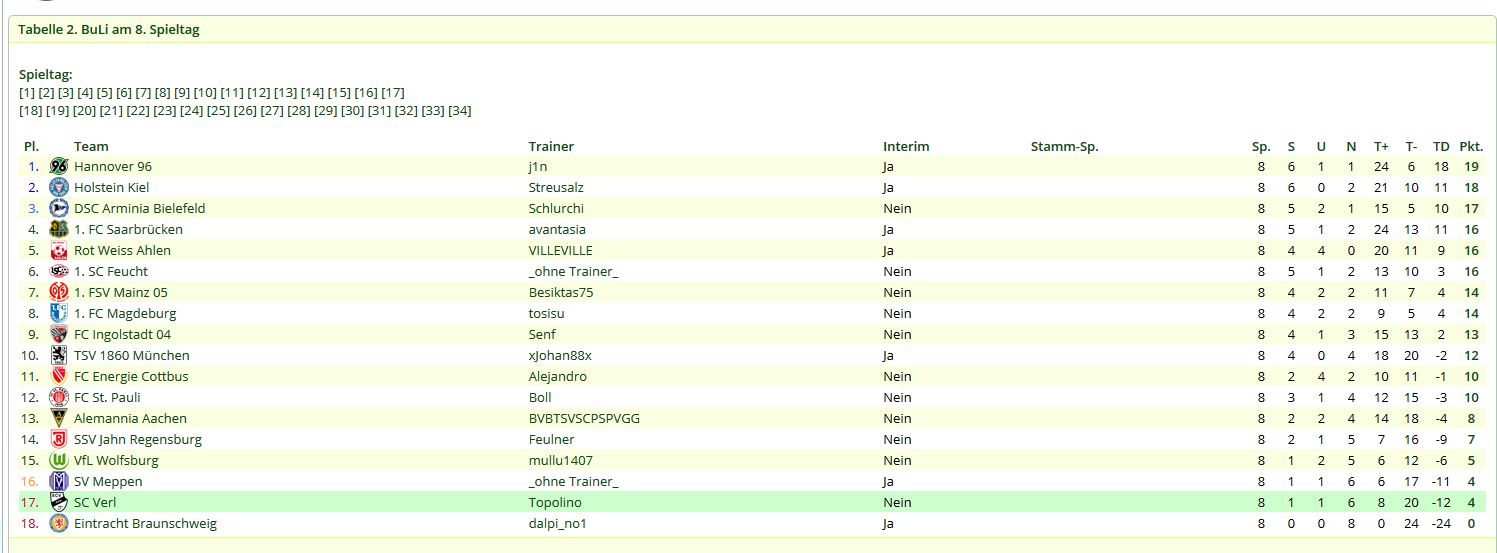Click the FC Energie Cottbus crest
Viewport: 1497px width, 553px height.
click(x=59, y=376)
